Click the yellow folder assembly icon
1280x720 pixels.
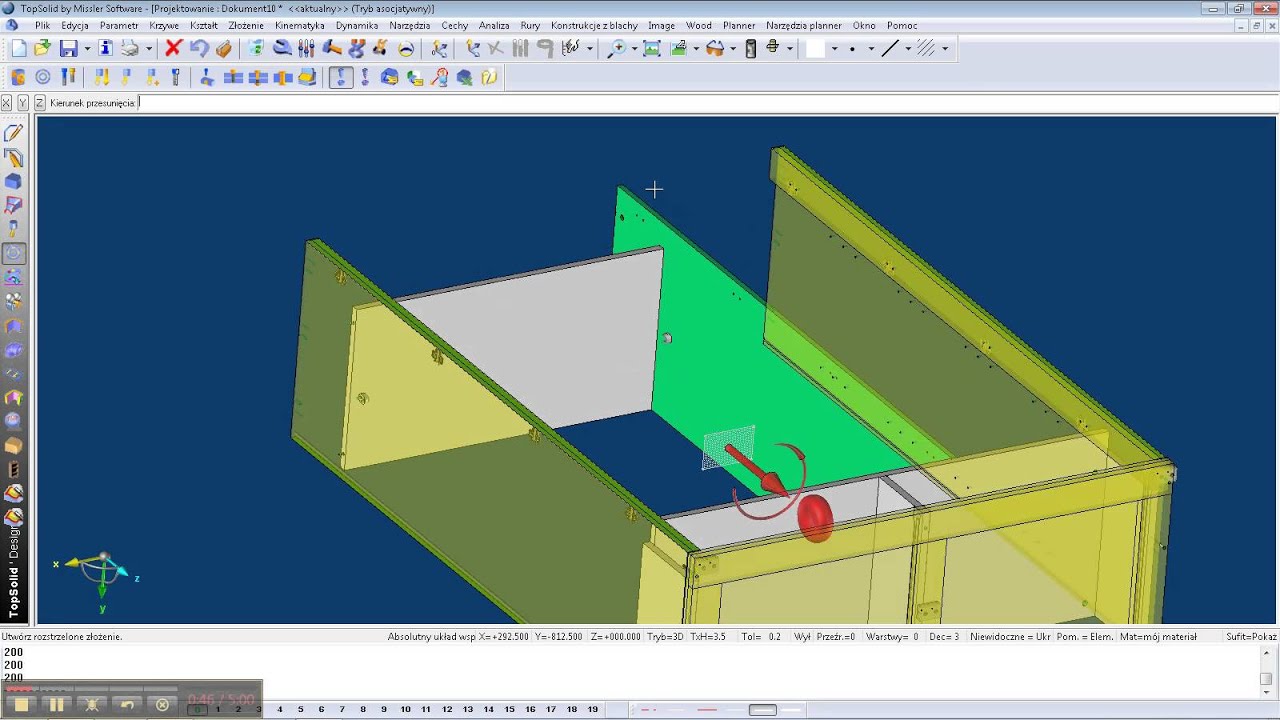[x=489, y=77]
